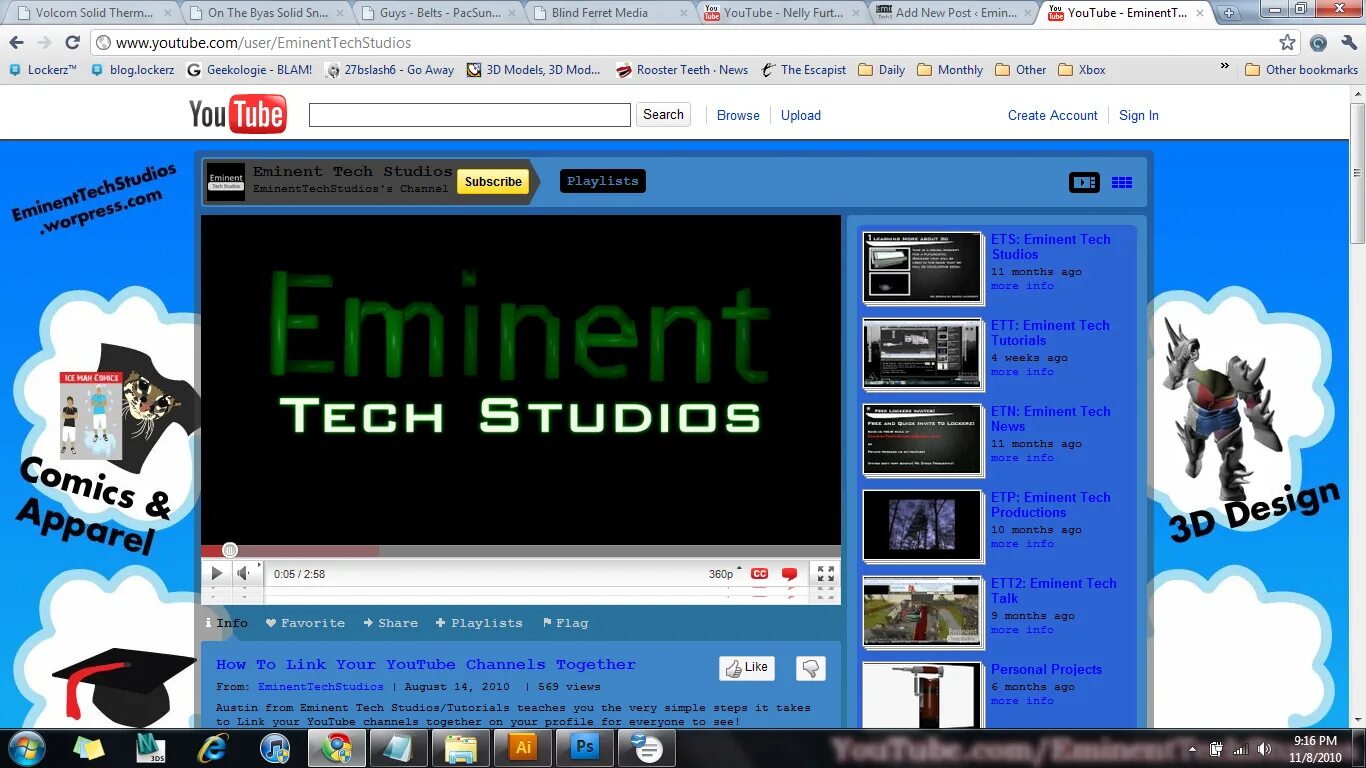Screen dimensions: 1366x768
Task: Open Photoshop from the taskbar
Action: tap(585, 748)
